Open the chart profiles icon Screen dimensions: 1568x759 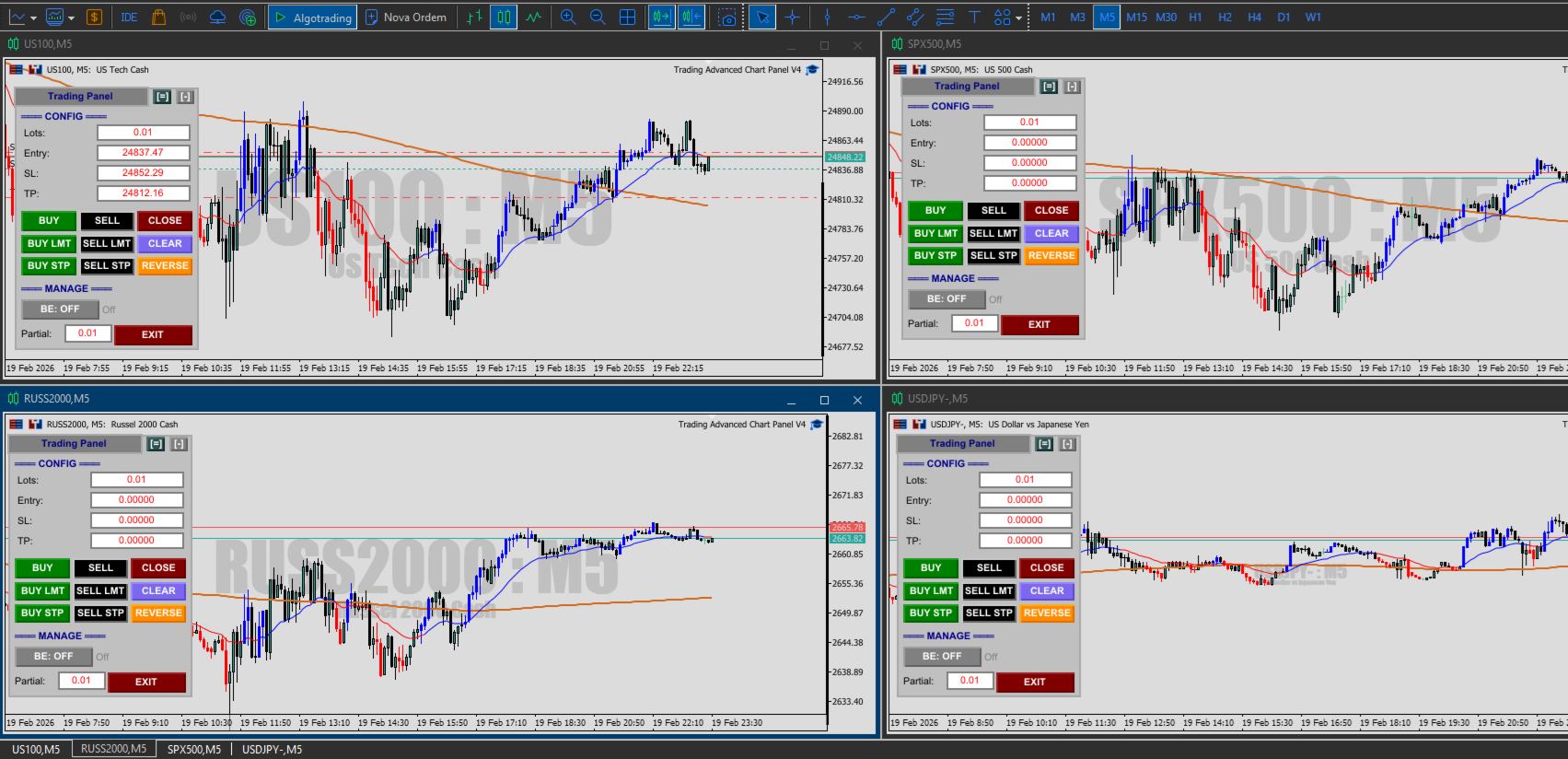[55, 18]
